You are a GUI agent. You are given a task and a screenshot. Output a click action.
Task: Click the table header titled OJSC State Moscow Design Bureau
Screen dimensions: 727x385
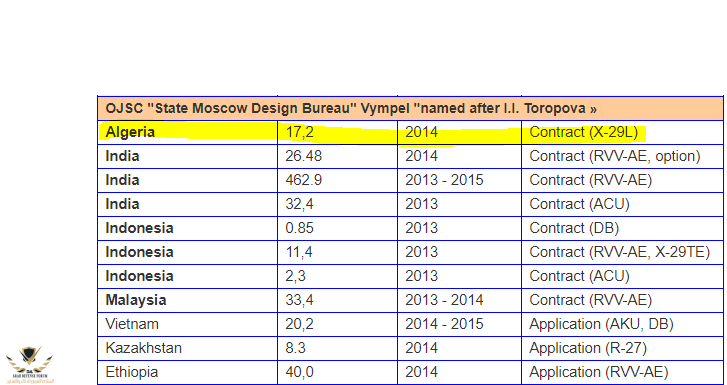(x=410, y=109)
